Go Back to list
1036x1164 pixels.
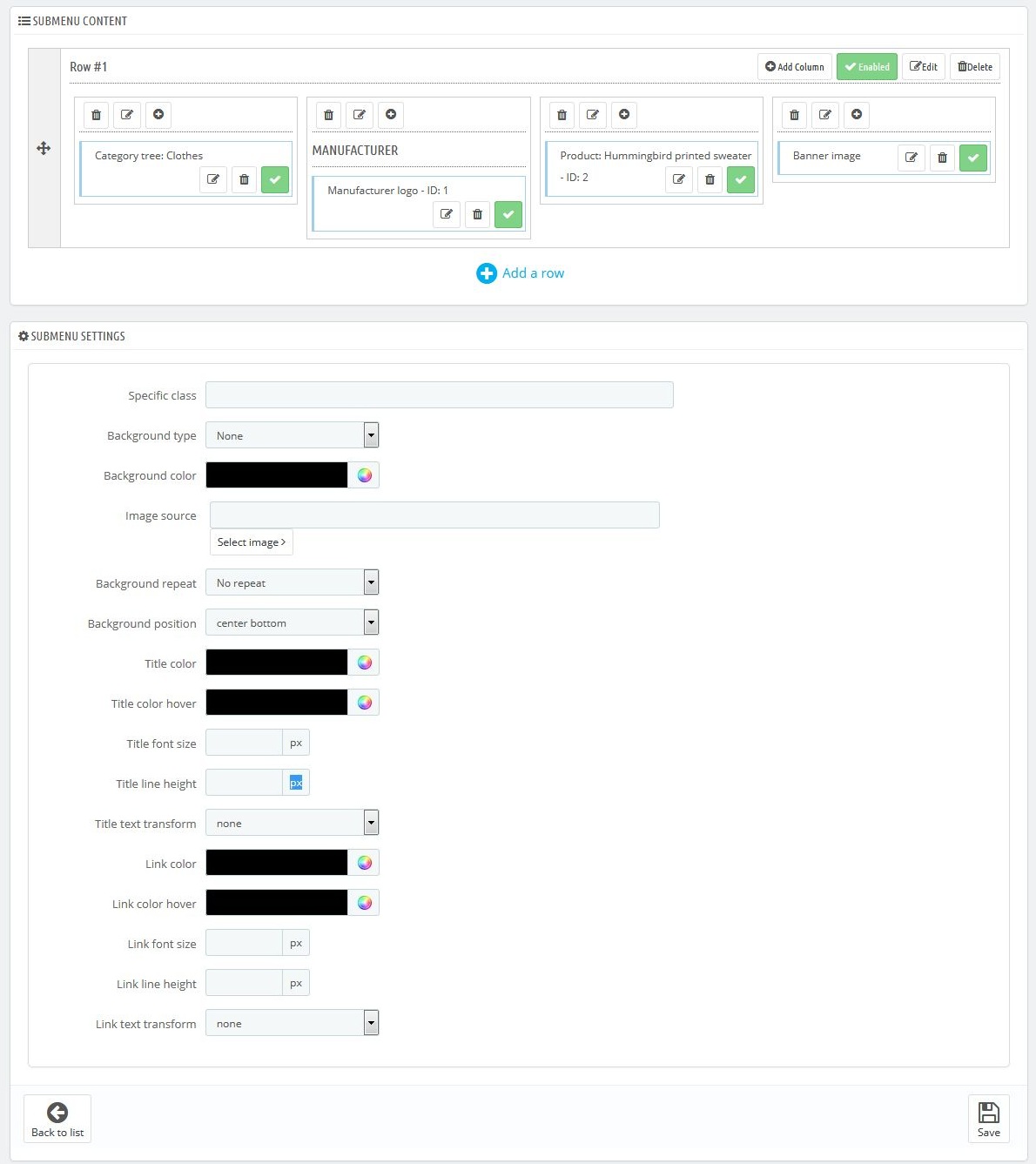pyautogui.click(x=57, y=1119)
